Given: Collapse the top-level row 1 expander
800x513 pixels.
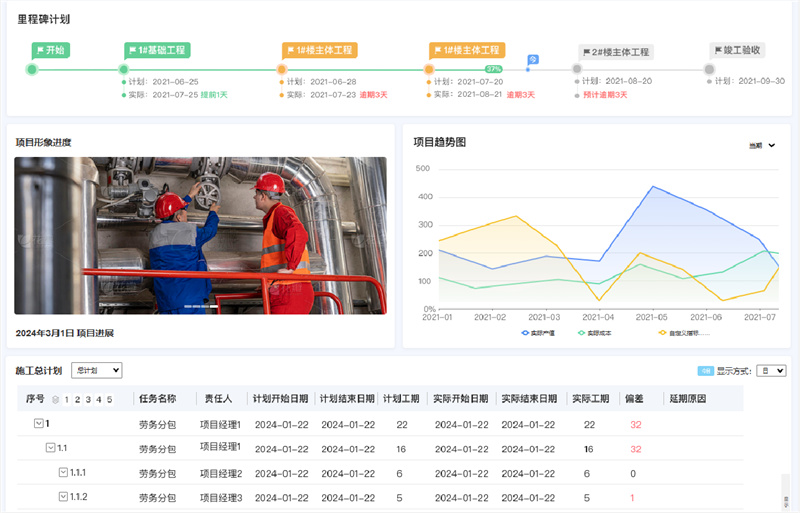Looking at the screenshot, I should coord(39,424).
